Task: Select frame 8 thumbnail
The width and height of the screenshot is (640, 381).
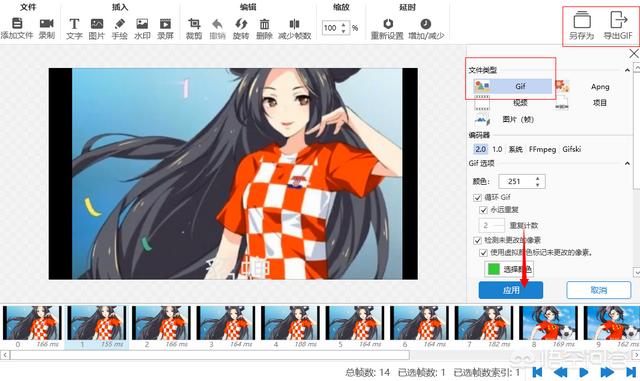Action: click(x=548, y=323)
